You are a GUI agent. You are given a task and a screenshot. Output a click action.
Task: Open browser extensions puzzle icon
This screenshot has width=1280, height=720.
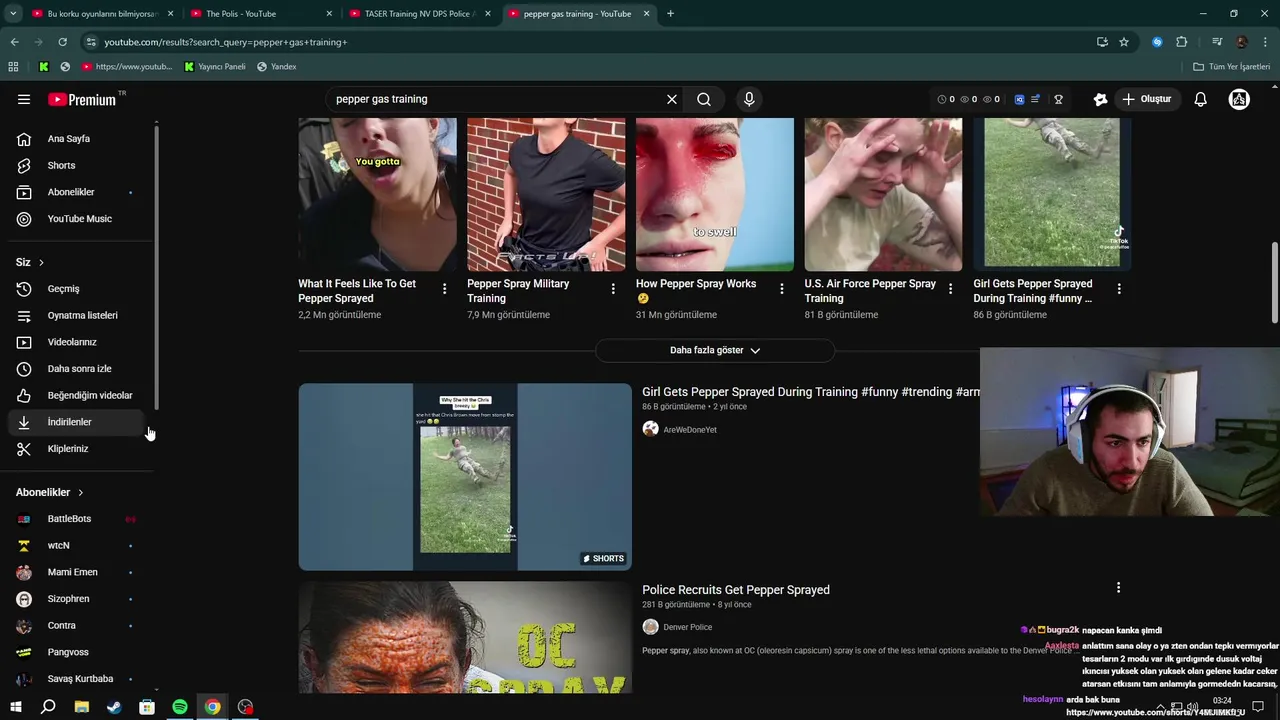point(1182,42)
